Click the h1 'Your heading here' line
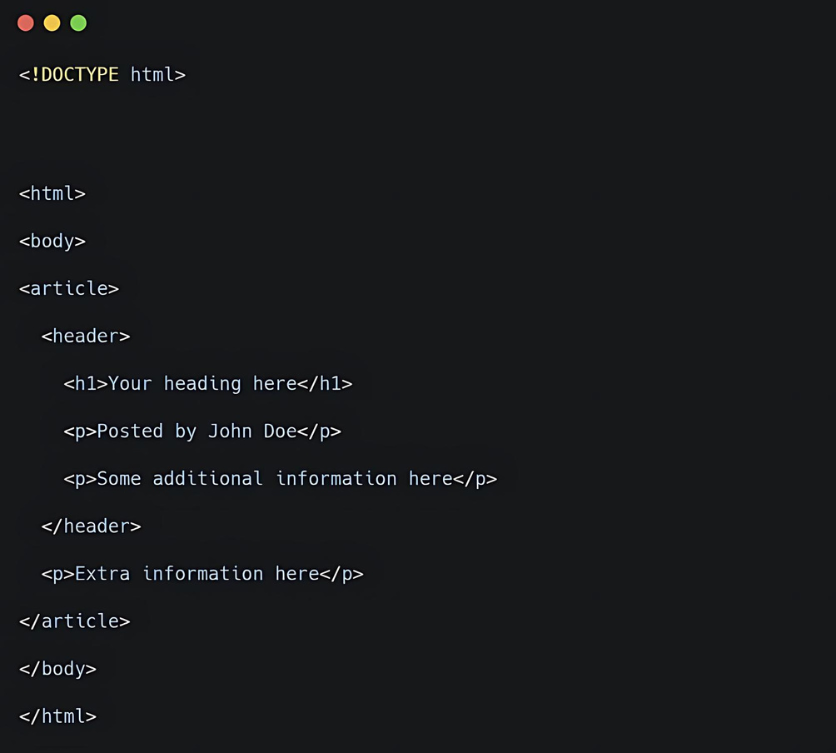 click(x=208, y=384)
